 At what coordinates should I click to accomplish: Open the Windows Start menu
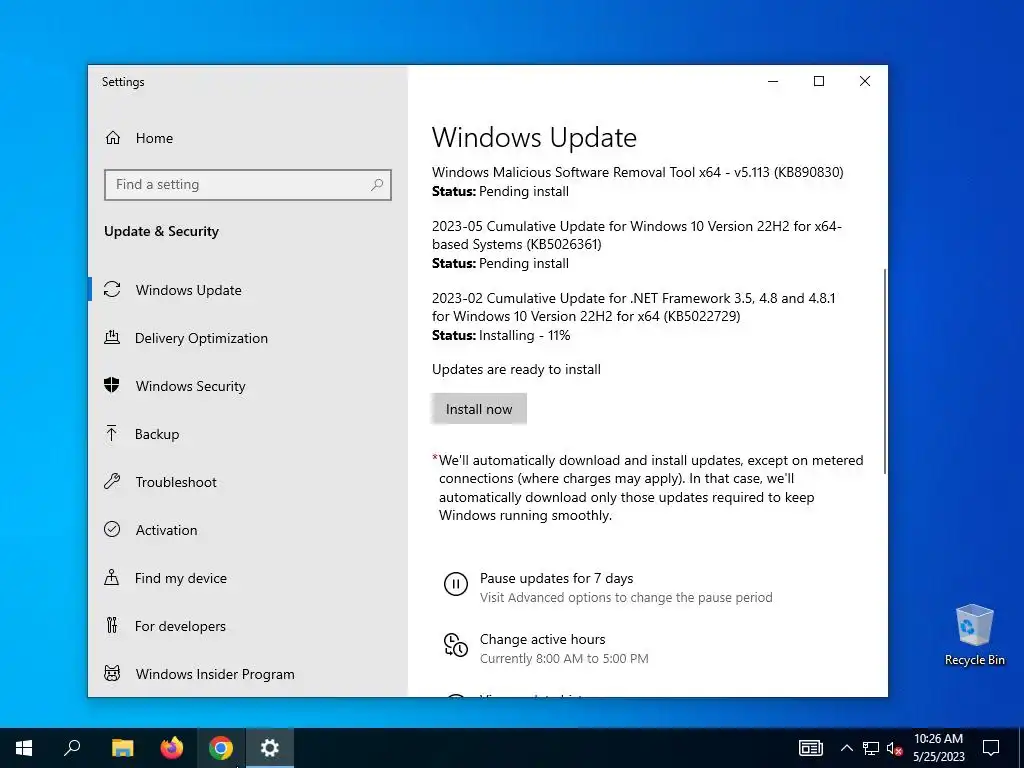(x=24, y=748)
